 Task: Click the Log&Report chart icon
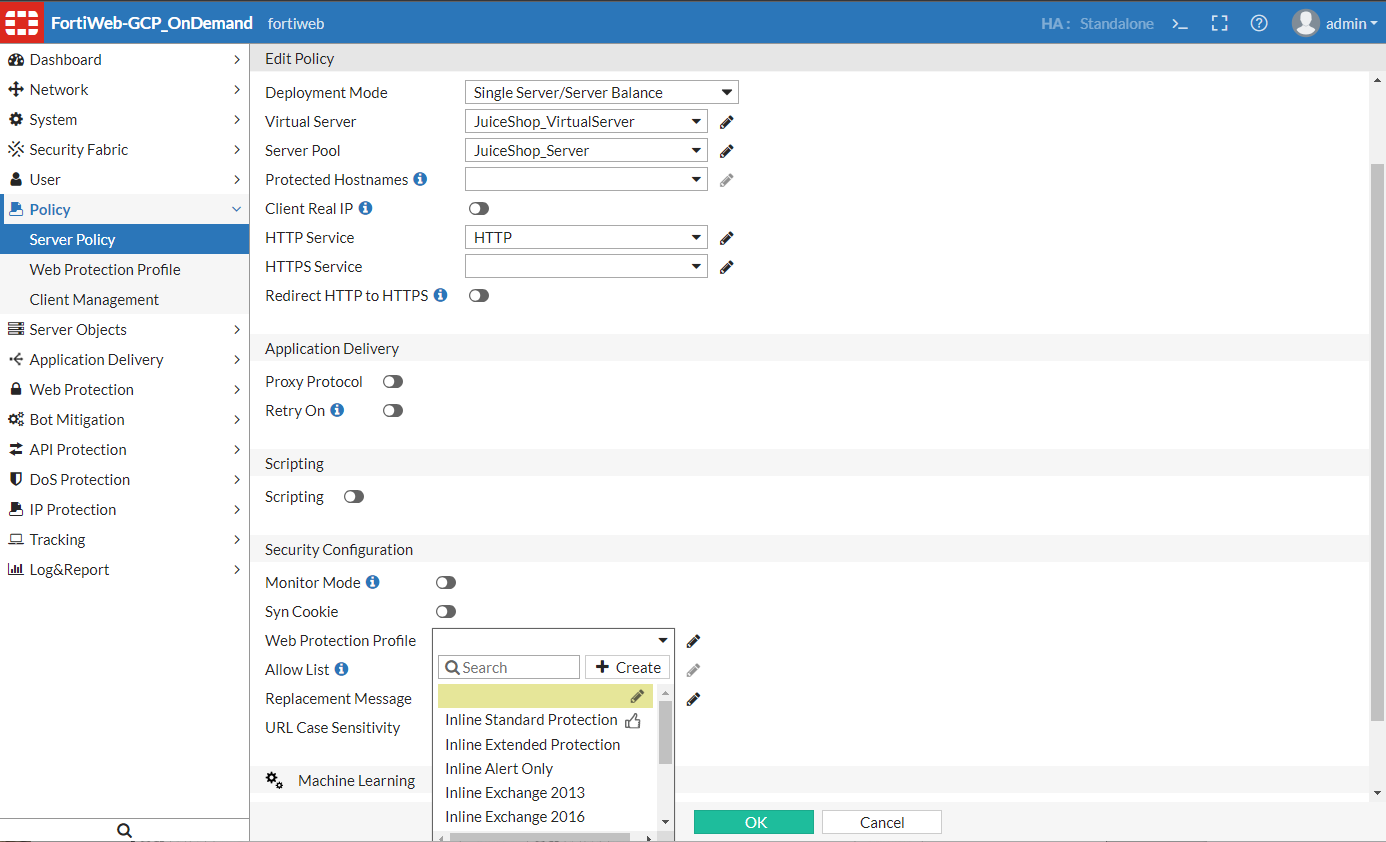(x=16, y=570)
